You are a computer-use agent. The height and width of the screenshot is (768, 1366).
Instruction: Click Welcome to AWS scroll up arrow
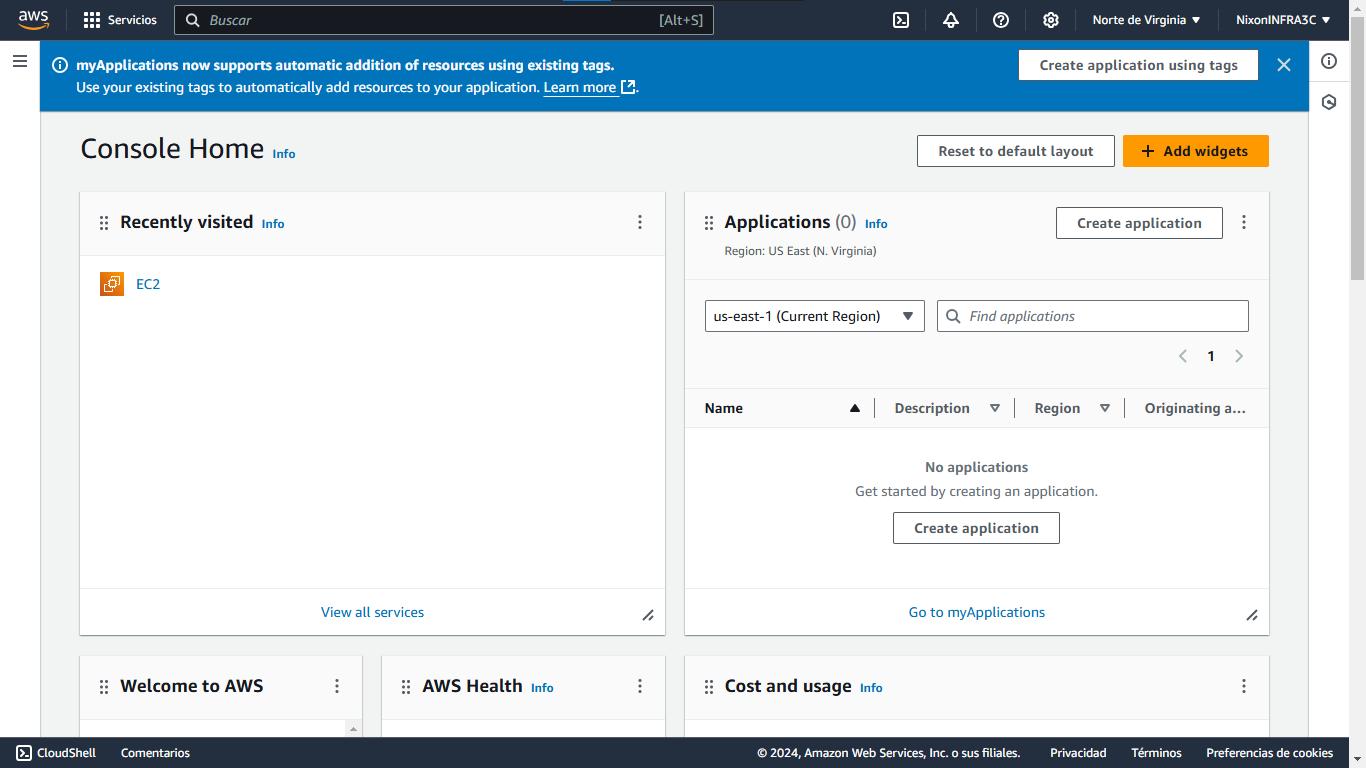[x=353, y=729]
